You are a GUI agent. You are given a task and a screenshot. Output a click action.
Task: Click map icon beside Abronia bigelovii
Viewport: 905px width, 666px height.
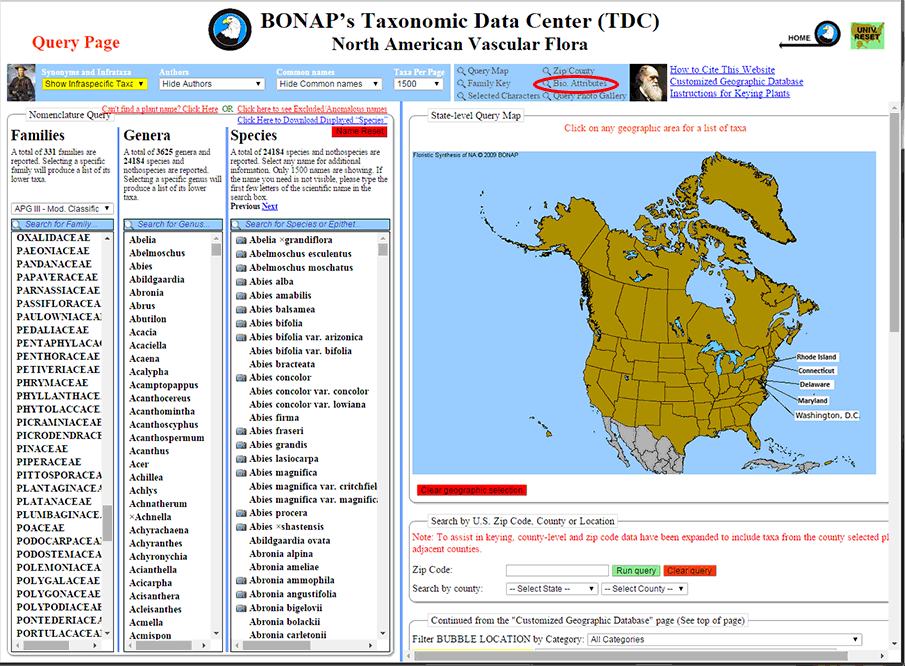click(x=241, y=608)
